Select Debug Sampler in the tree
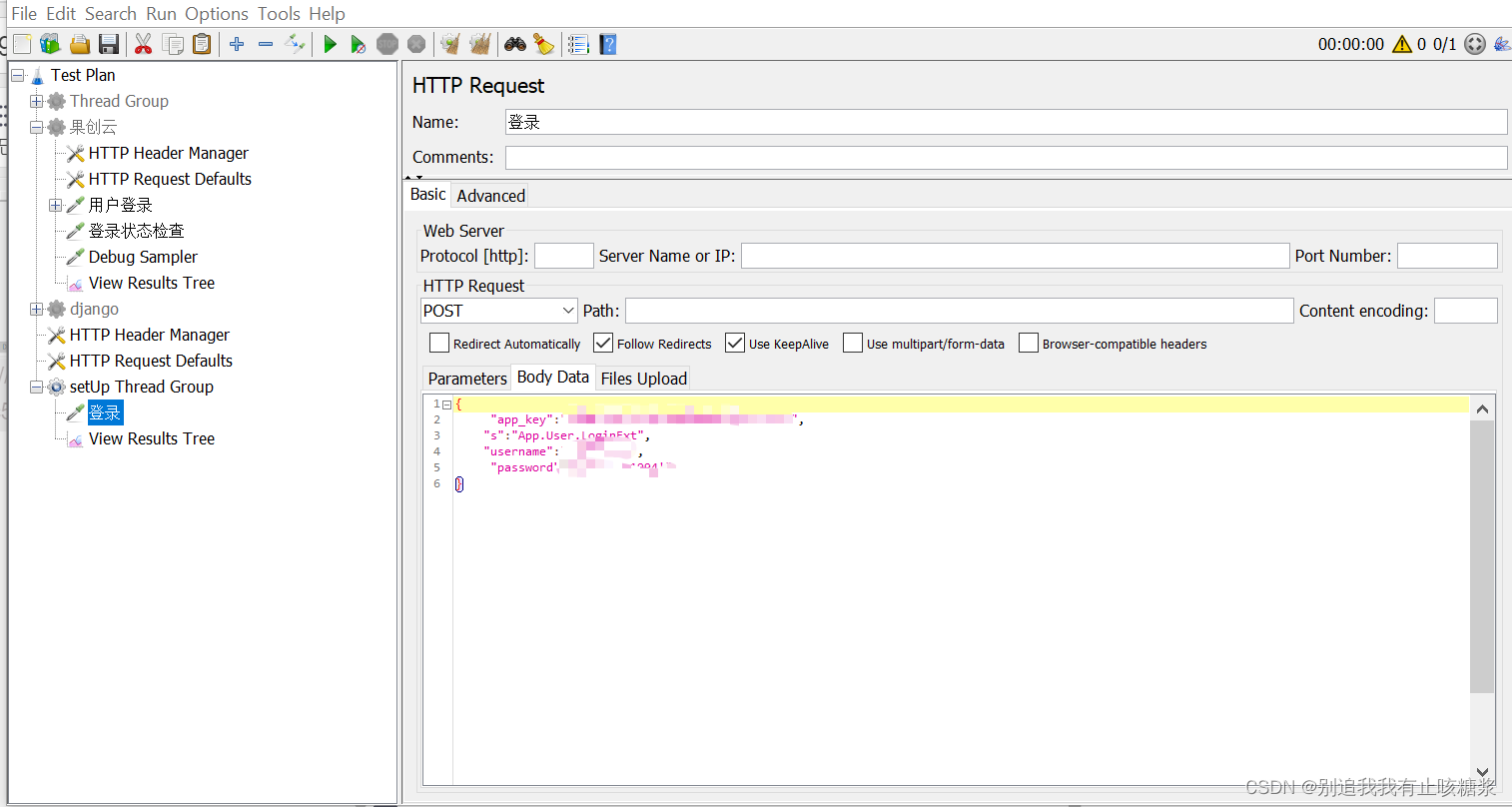 coord(143,257)
